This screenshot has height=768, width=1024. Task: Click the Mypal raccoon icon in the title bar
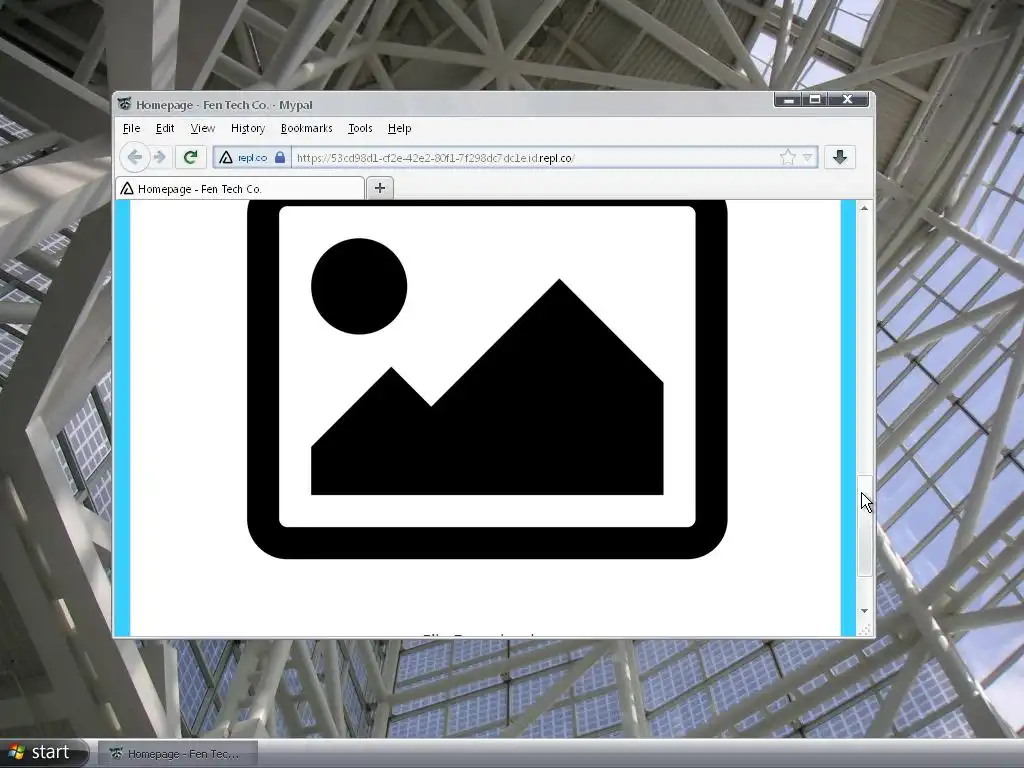(124, 104)
